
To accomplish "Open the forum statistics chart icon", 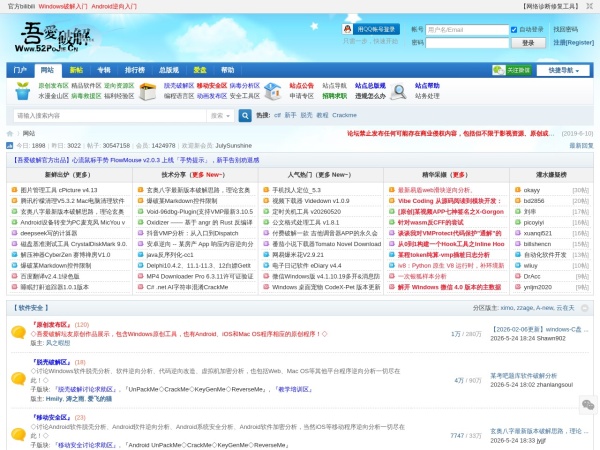I will click(x=10, y=146).
